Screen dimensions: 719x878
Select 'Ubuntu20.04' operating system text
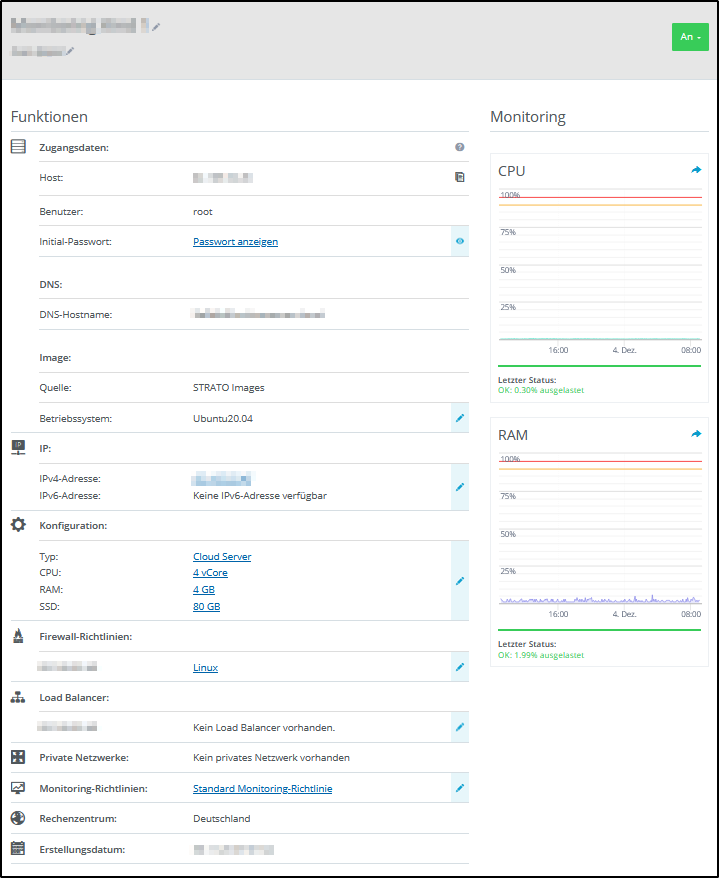pyautogui.click(x=223, y=418)
